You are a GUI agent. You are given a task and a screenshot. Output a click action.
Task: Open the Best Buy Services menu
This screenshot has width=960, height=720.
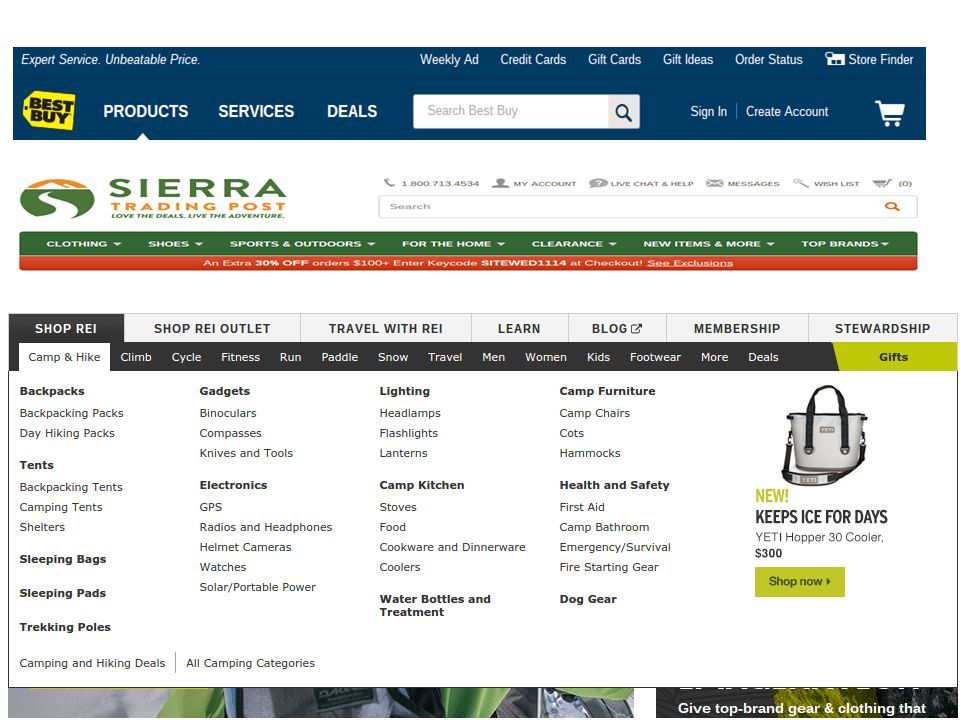pos(256,111)
